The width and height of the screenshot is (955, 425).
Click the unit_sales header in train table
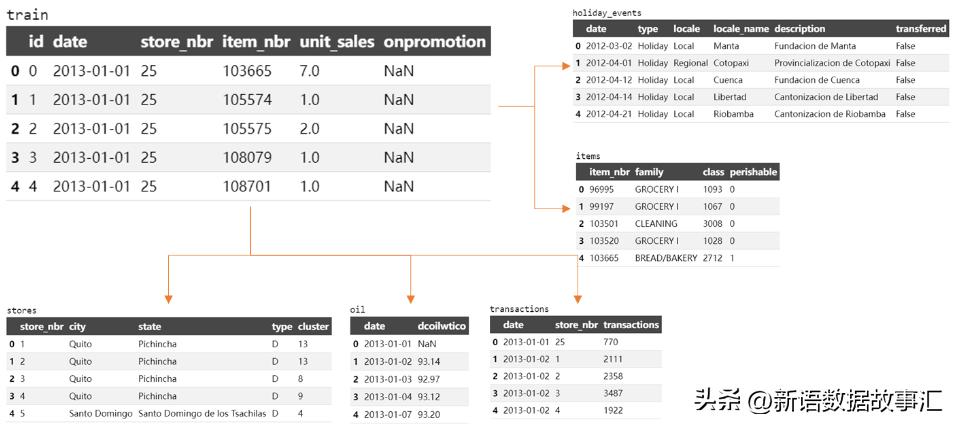336,42
